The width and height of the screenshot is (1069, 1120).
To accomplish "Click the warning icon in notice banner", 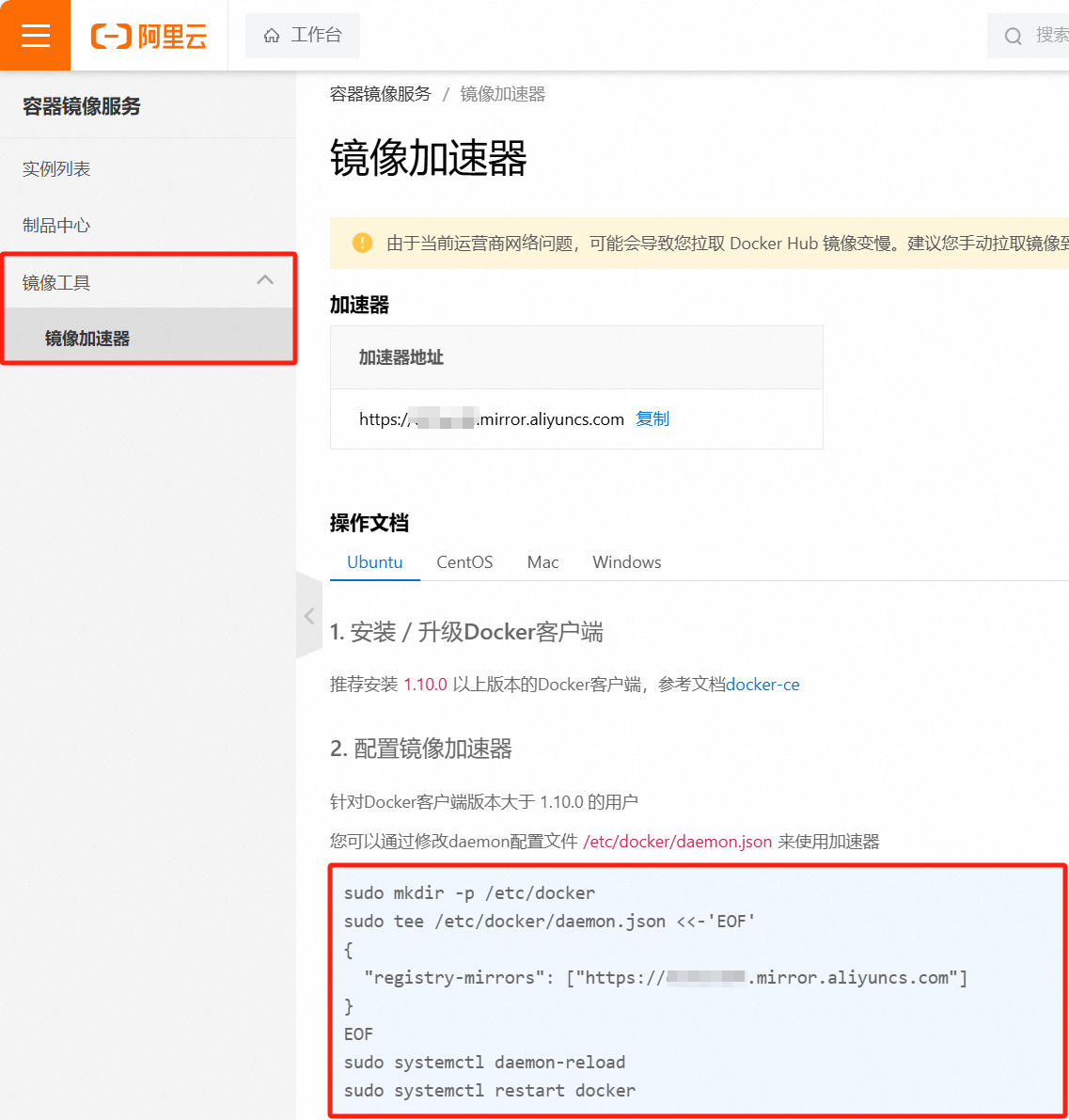I will click(x=362, y=243).
